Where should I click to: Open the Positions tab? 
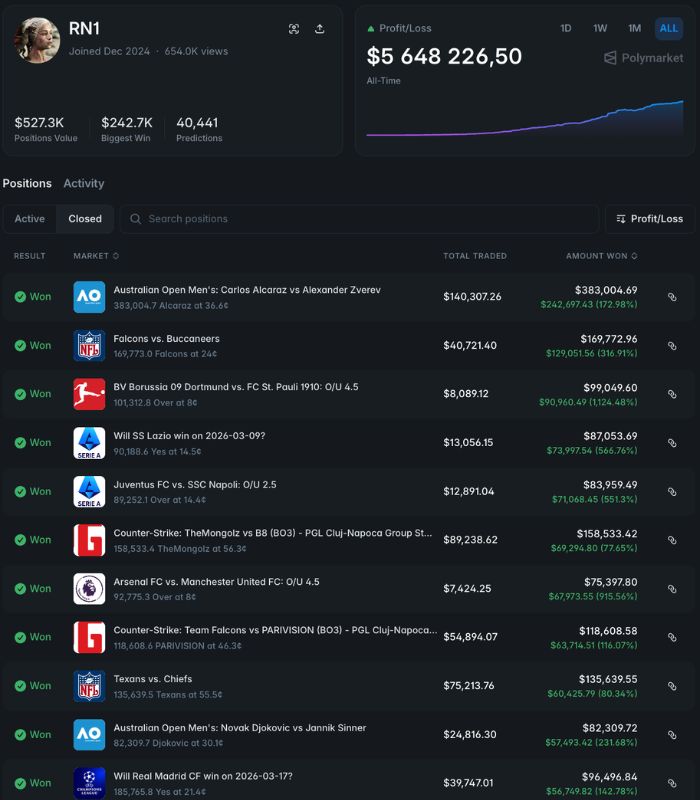click(27, 184)
